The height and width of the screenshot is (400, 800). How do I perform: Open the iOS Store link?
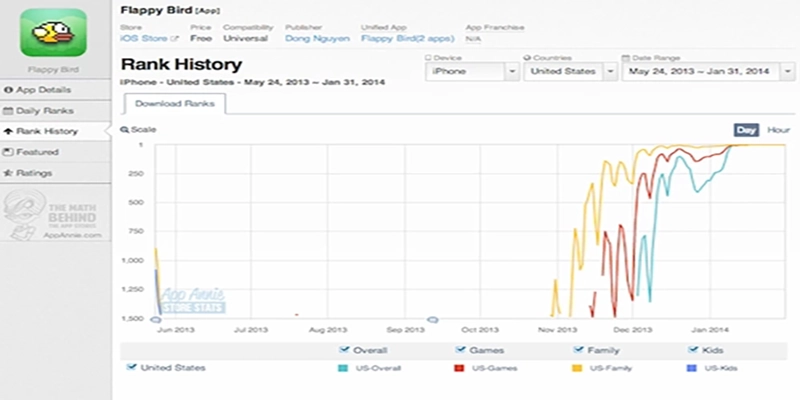click(x=143, y=39)
